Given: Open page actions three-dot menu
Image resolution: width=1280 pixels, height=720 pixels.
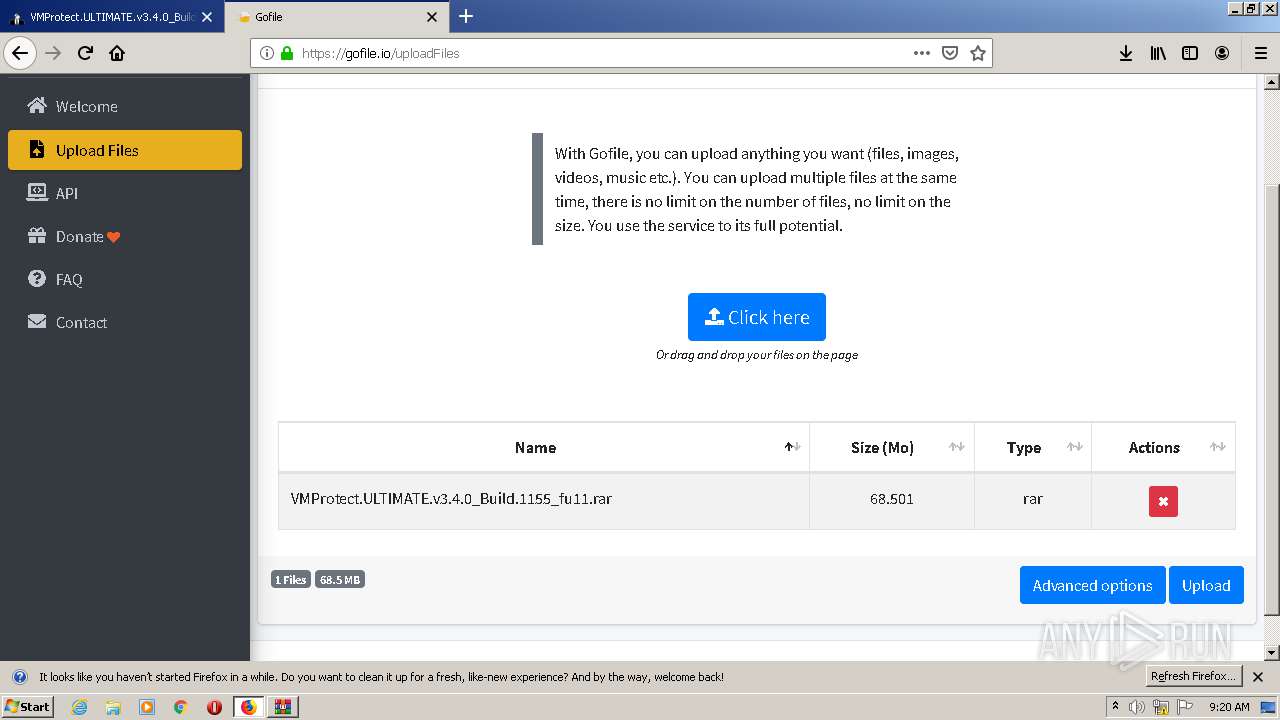Looking at the screenshot, I should pyautogui.click(x=922, y=53).
